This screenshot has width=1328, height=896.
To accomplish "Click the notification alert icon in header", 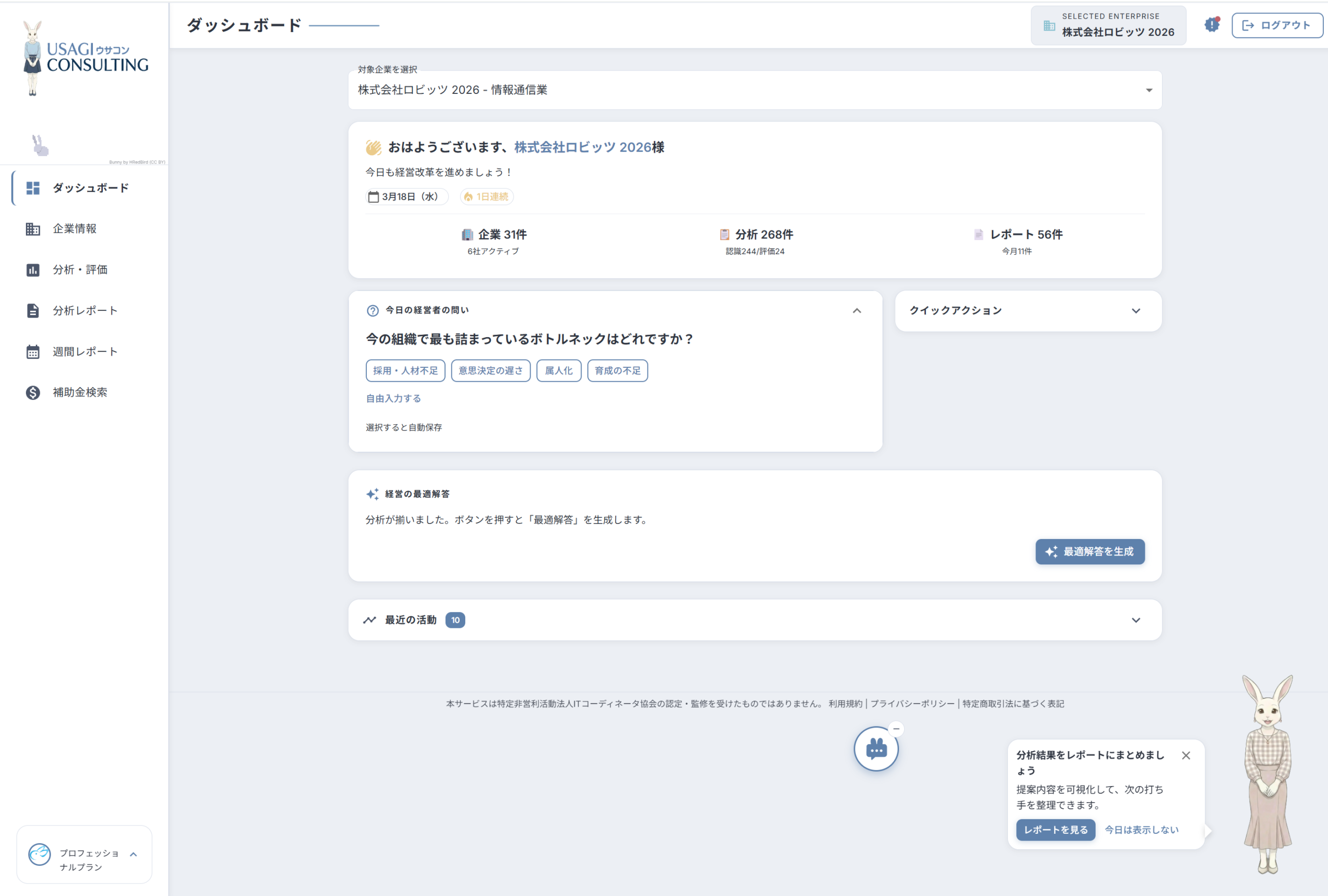I will coord(1211,25).
